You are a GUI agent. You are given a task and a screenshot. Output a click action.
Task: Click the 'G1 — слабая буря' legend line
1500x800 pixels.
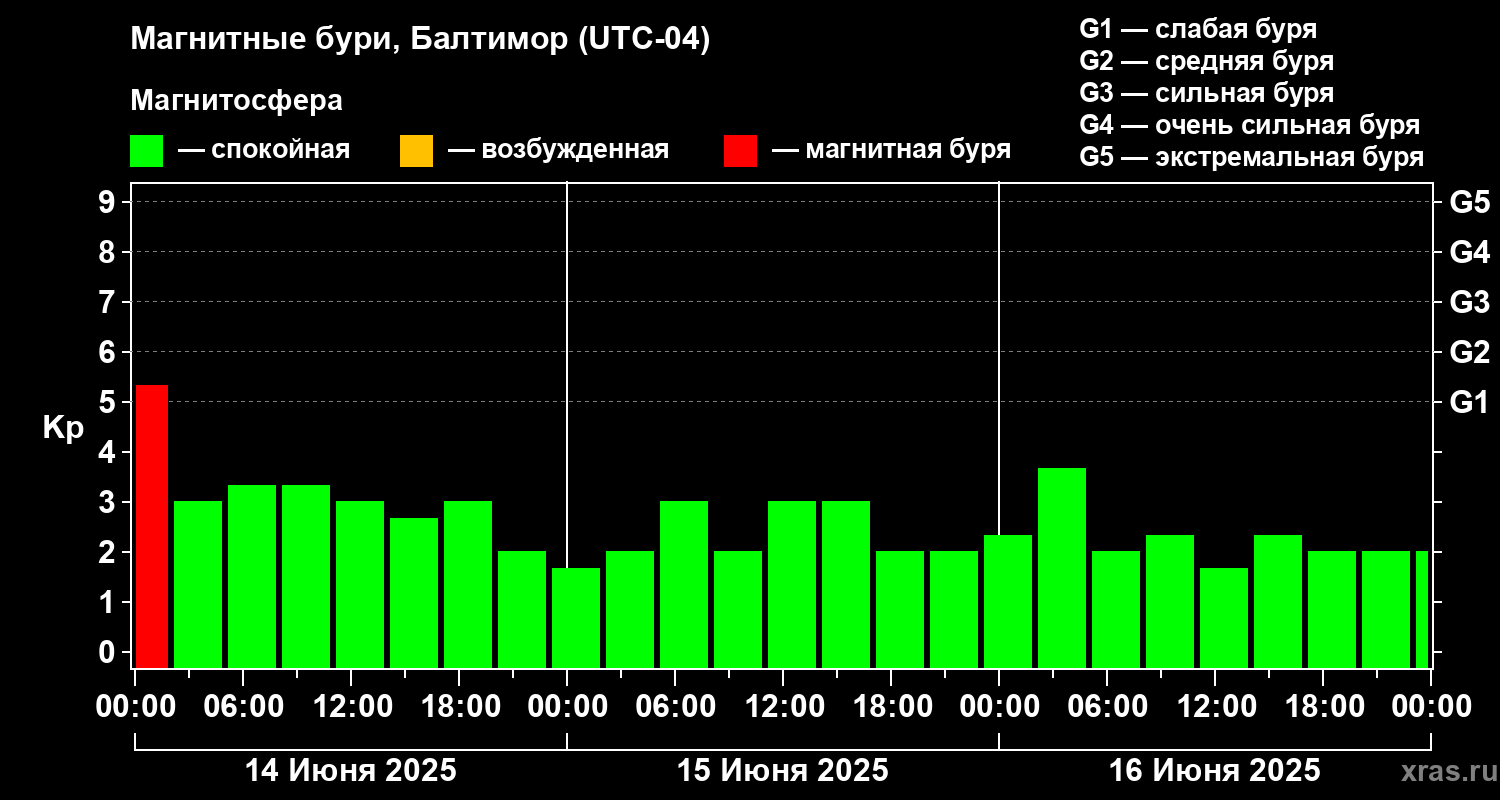pos(1198,29)
